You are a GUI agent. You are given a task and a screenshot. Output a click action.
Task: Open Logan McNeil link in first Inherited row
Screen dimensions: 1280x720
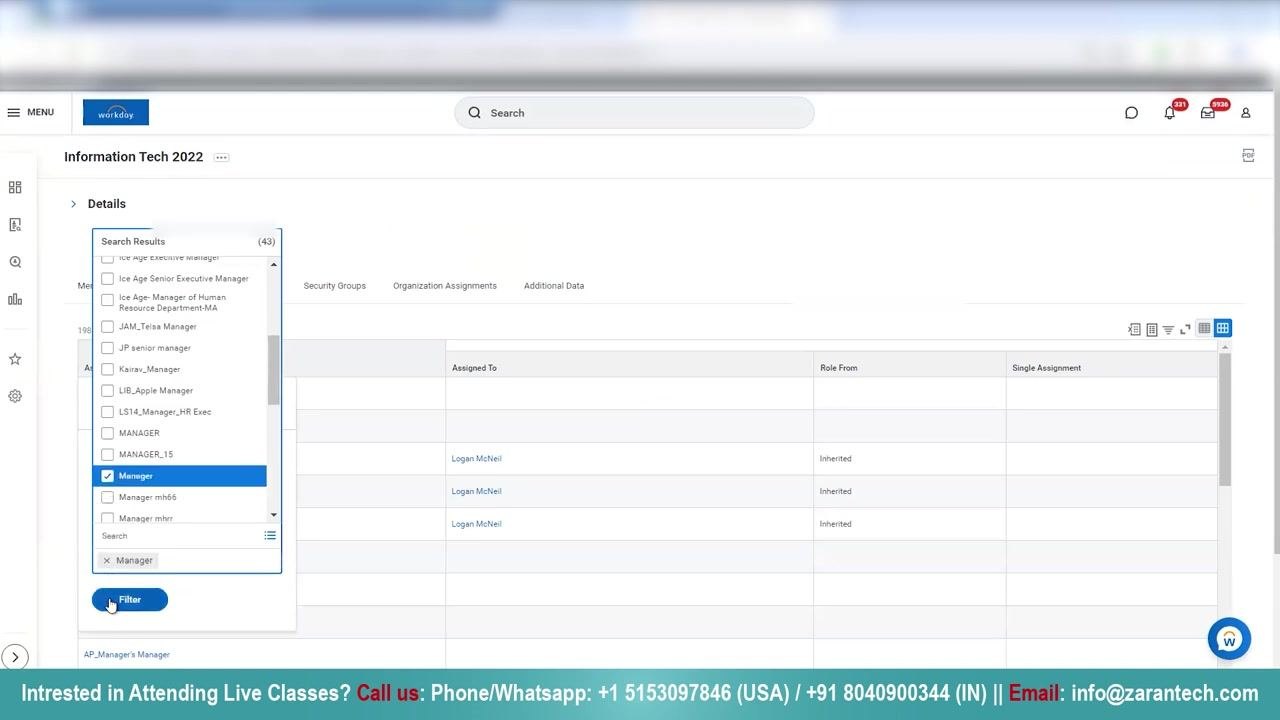(477, 459)
